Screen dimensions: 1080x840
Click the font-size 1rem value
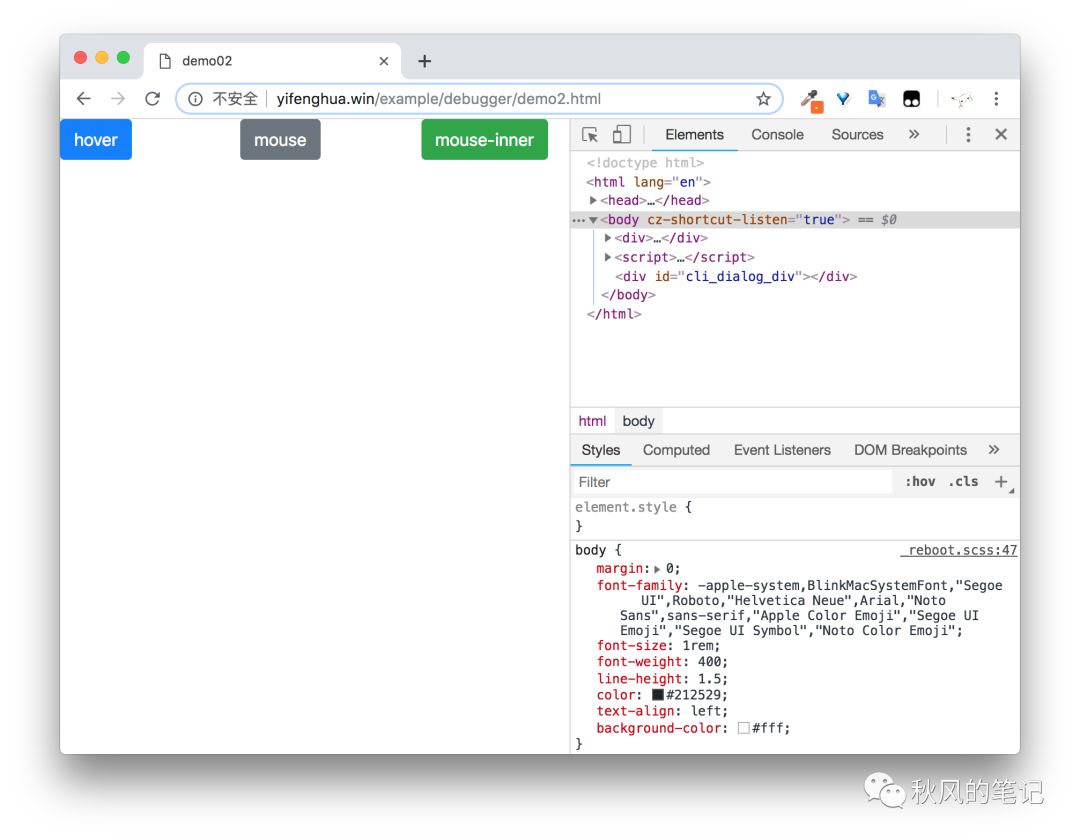[x=697, y=646]
